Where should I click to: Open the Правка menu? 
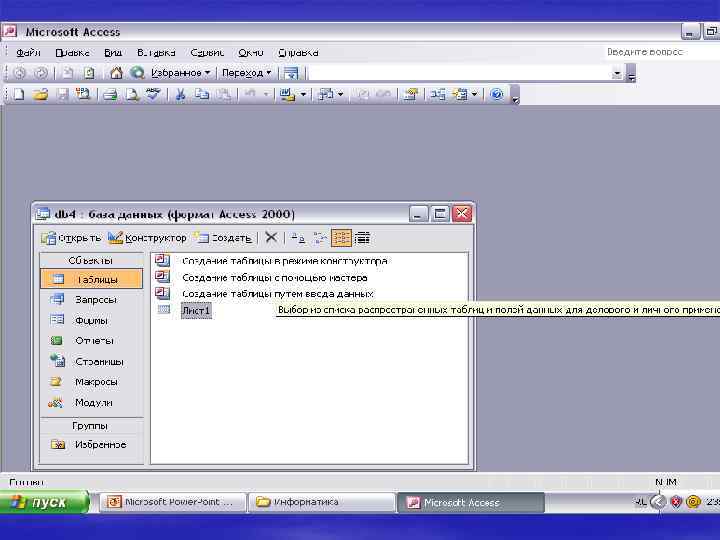pos(72,53)
